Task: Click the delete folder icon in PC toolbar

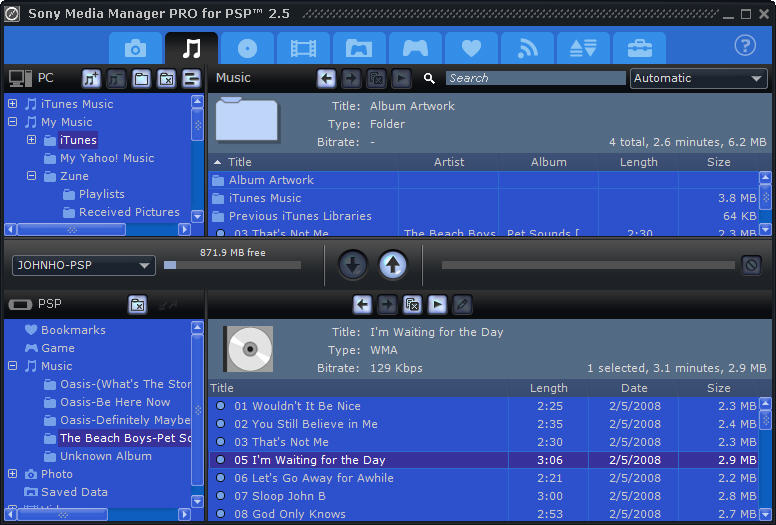Action: 166,78
